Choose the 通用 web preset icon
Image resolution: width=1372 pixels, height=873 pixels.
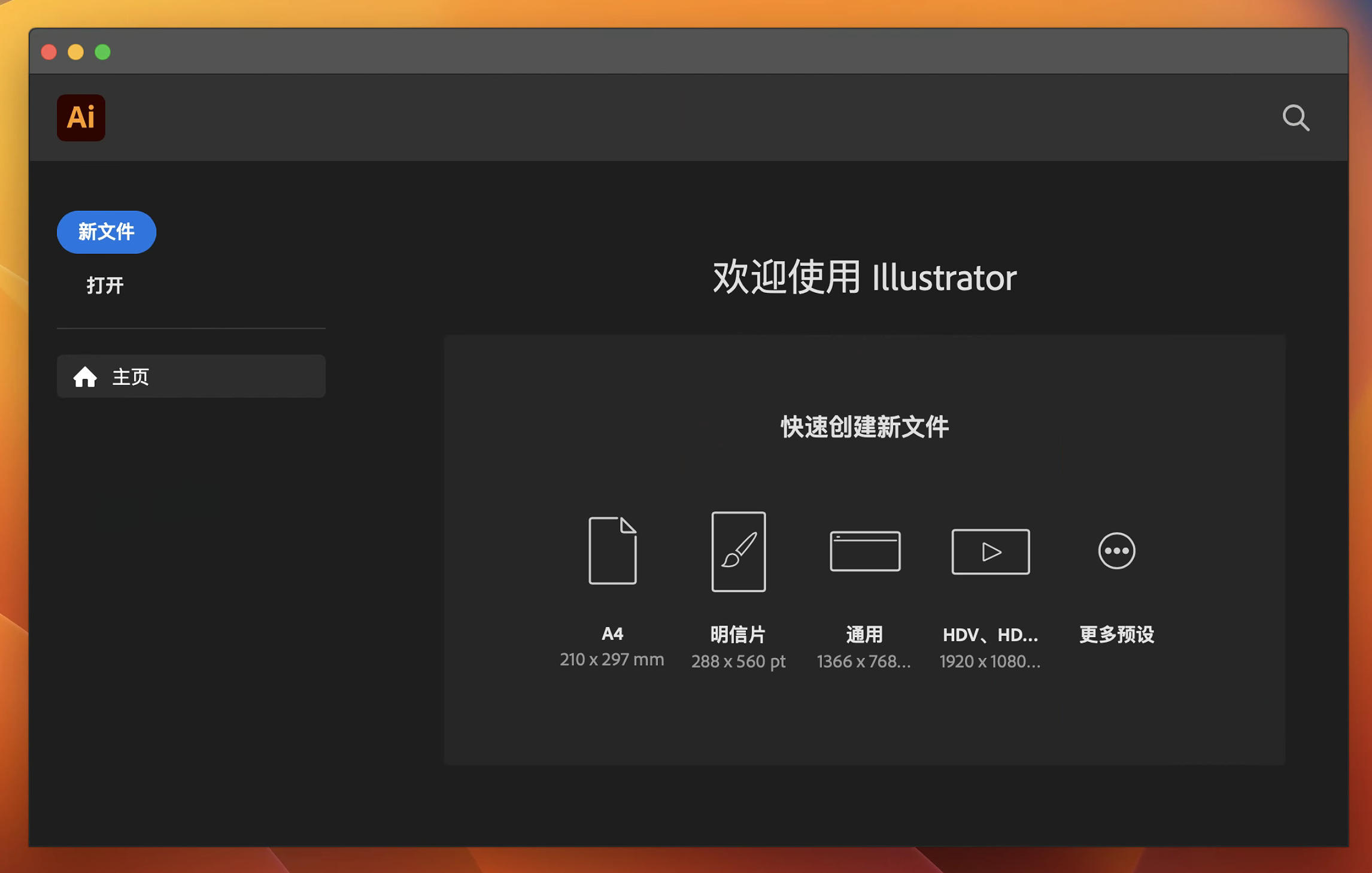[864, 551]
